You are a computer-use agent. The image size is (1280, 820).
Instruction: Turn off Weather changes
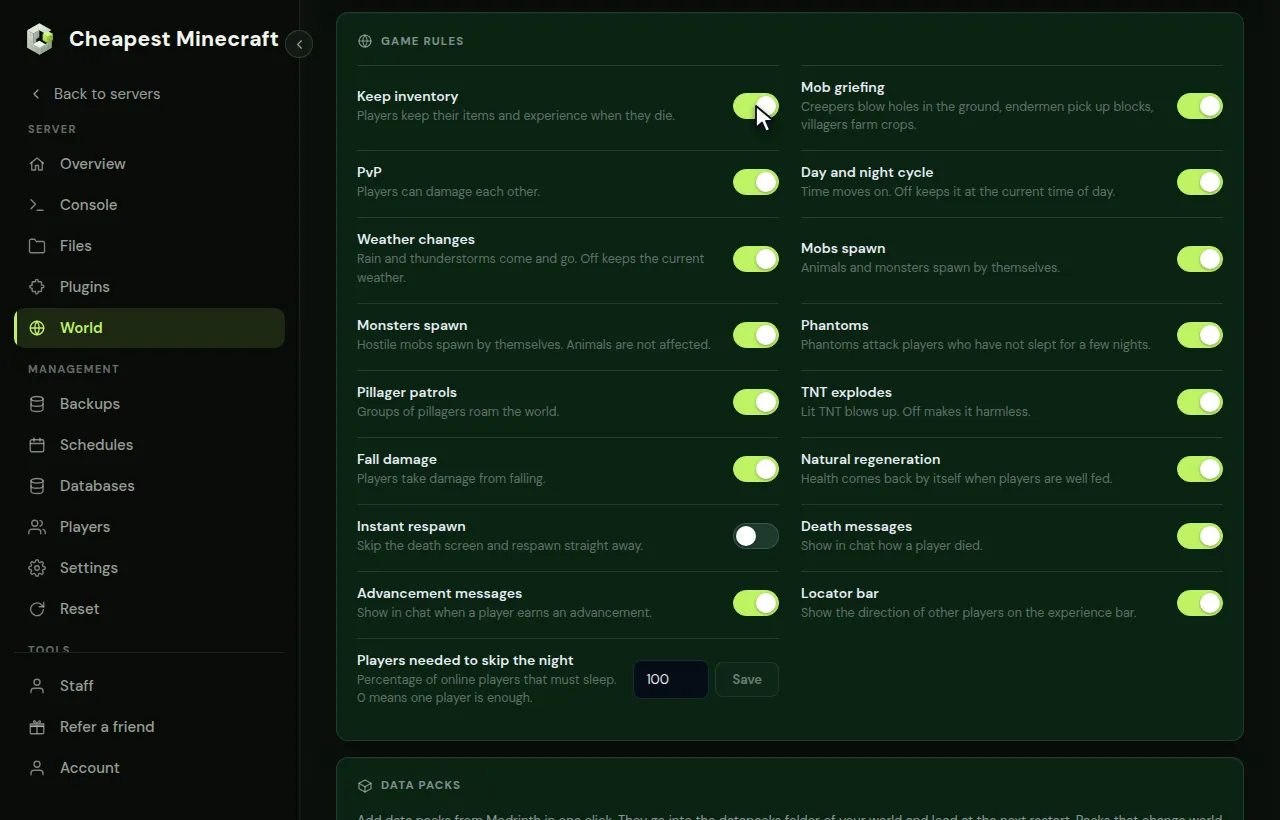point(756,259)
